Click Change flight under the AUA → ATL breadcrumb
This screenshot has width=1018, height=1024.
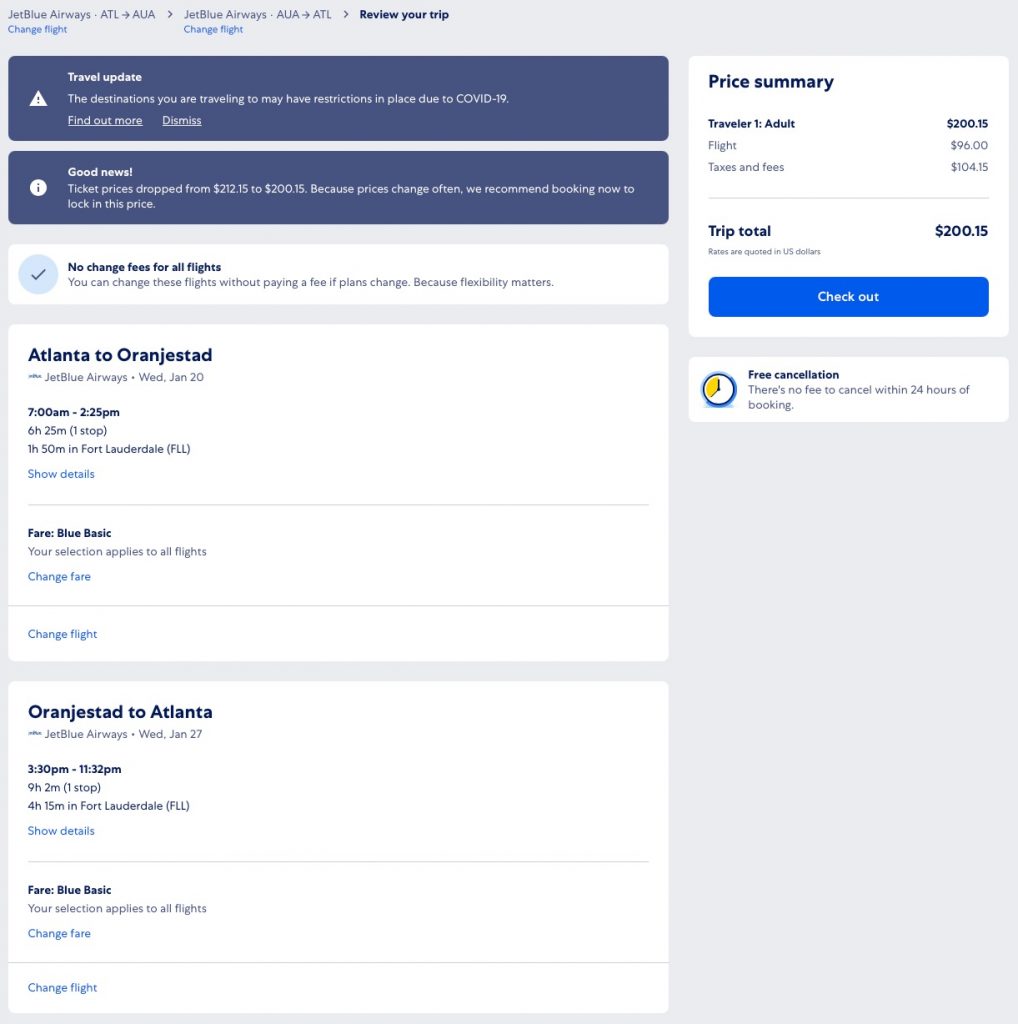point(213,30)
